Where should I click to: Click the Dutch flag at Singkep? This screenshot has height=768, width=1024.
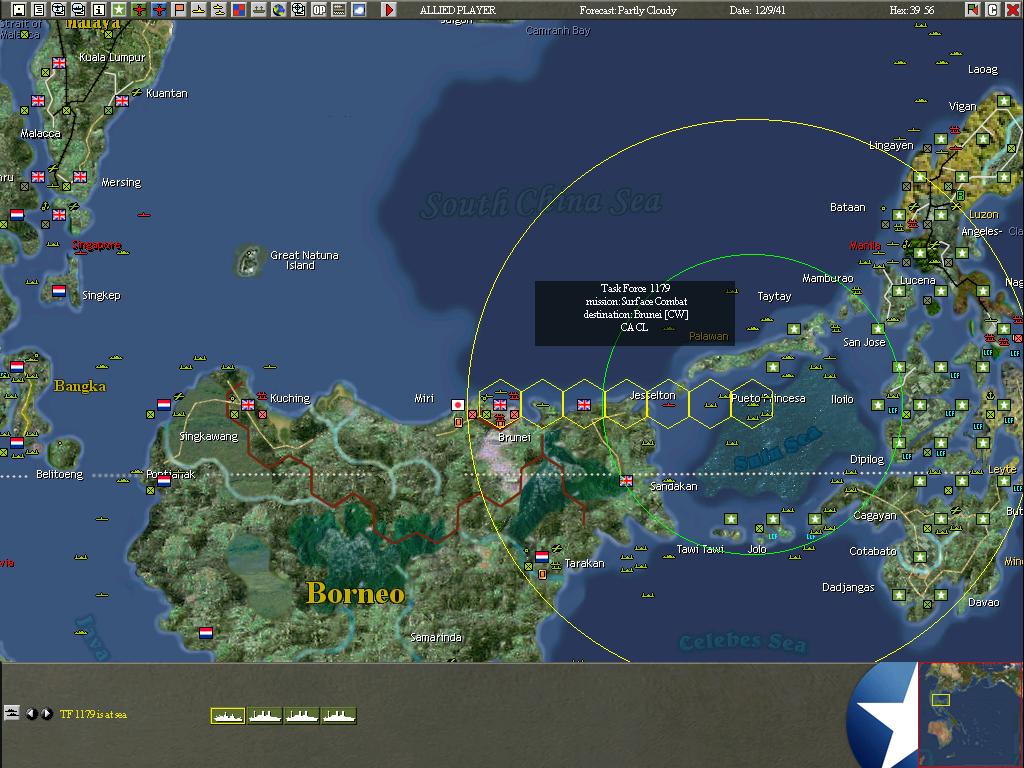[59, 291]
